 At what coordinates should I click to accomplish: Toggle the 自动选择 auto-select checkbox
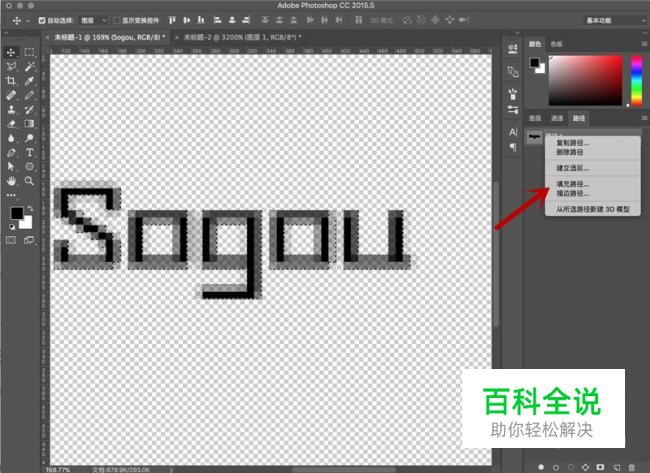click(42, 20)
